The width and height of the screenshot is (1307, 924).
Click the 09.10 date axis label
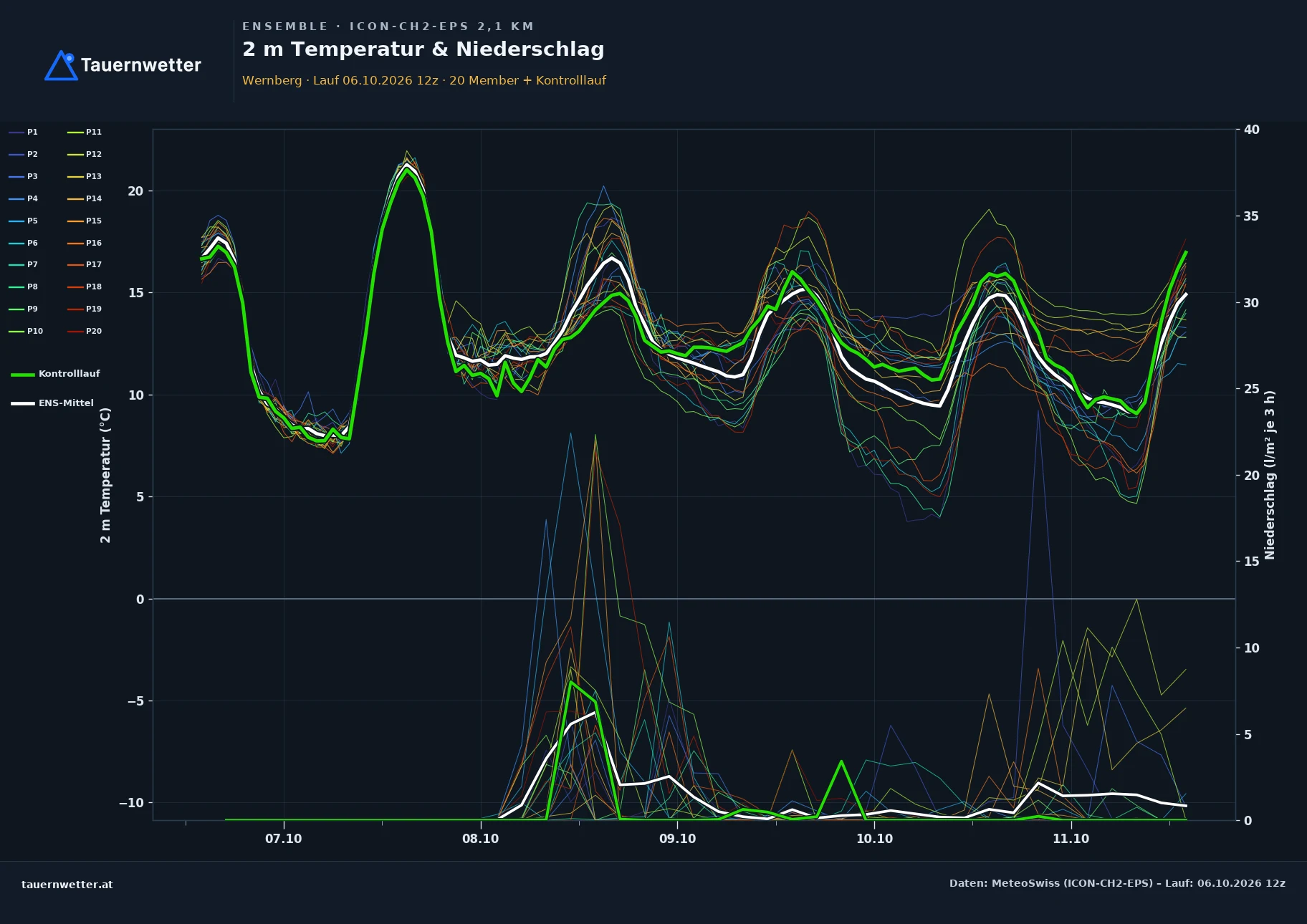click(677, 839)
